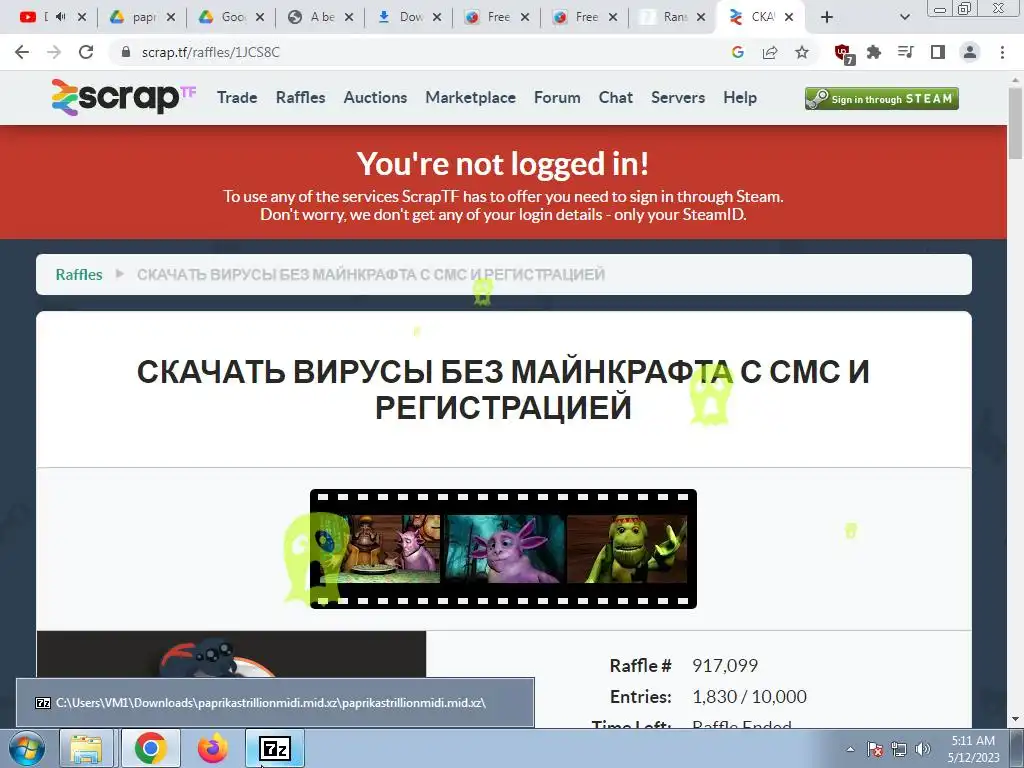Open the uBlock Origin extension icon
The image size is (1024, 768).
pyautogui.click(x=843, y=54)
